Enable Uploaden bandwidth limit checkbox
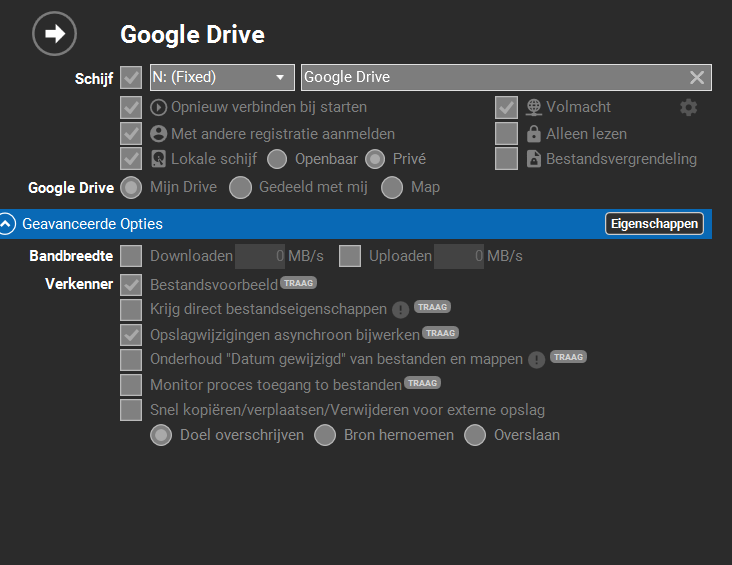732x565 pixels. tap(350, 256)
